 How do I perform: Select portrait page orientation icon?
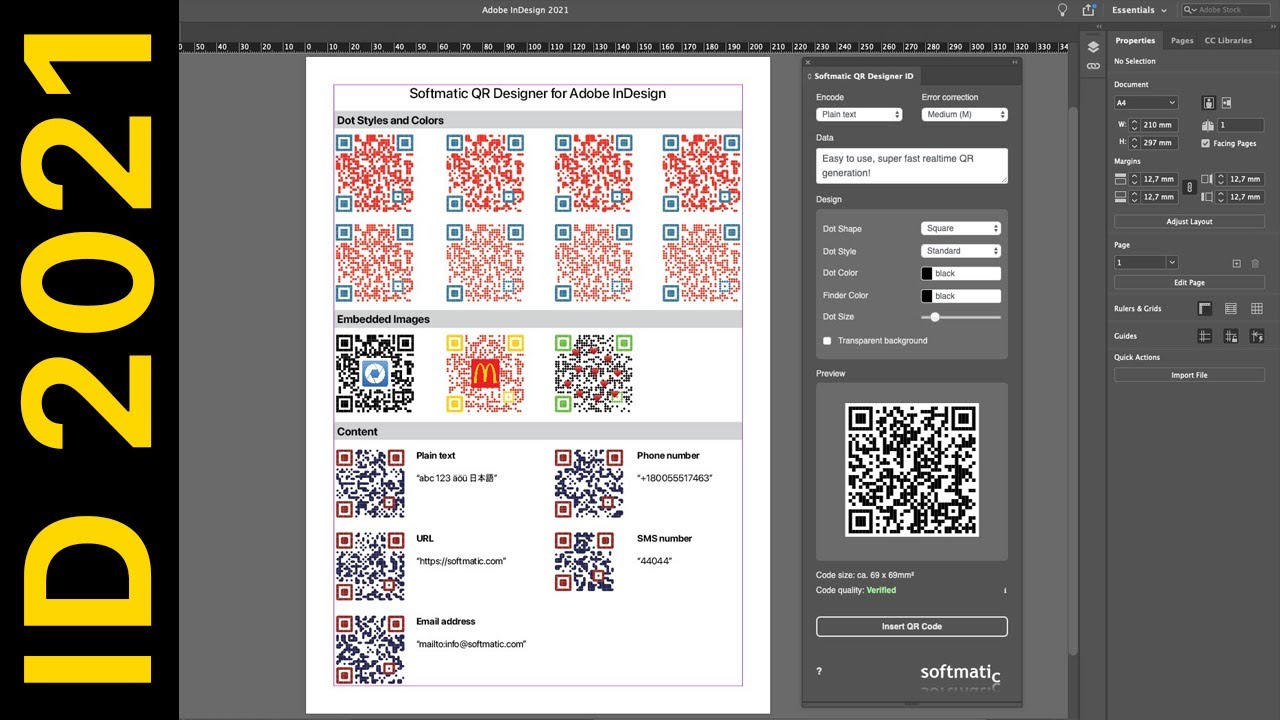click(x=1209, y=103)
